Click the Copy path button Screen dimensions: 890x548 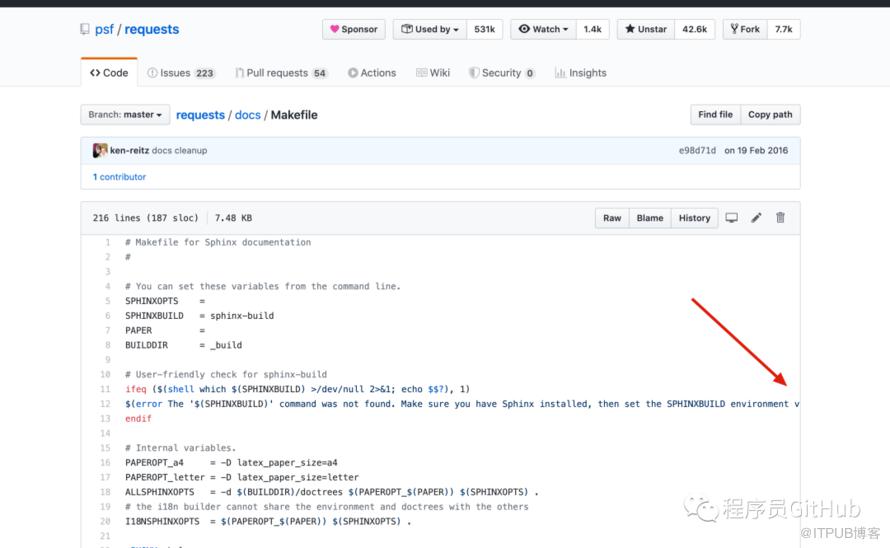(770, 115)
